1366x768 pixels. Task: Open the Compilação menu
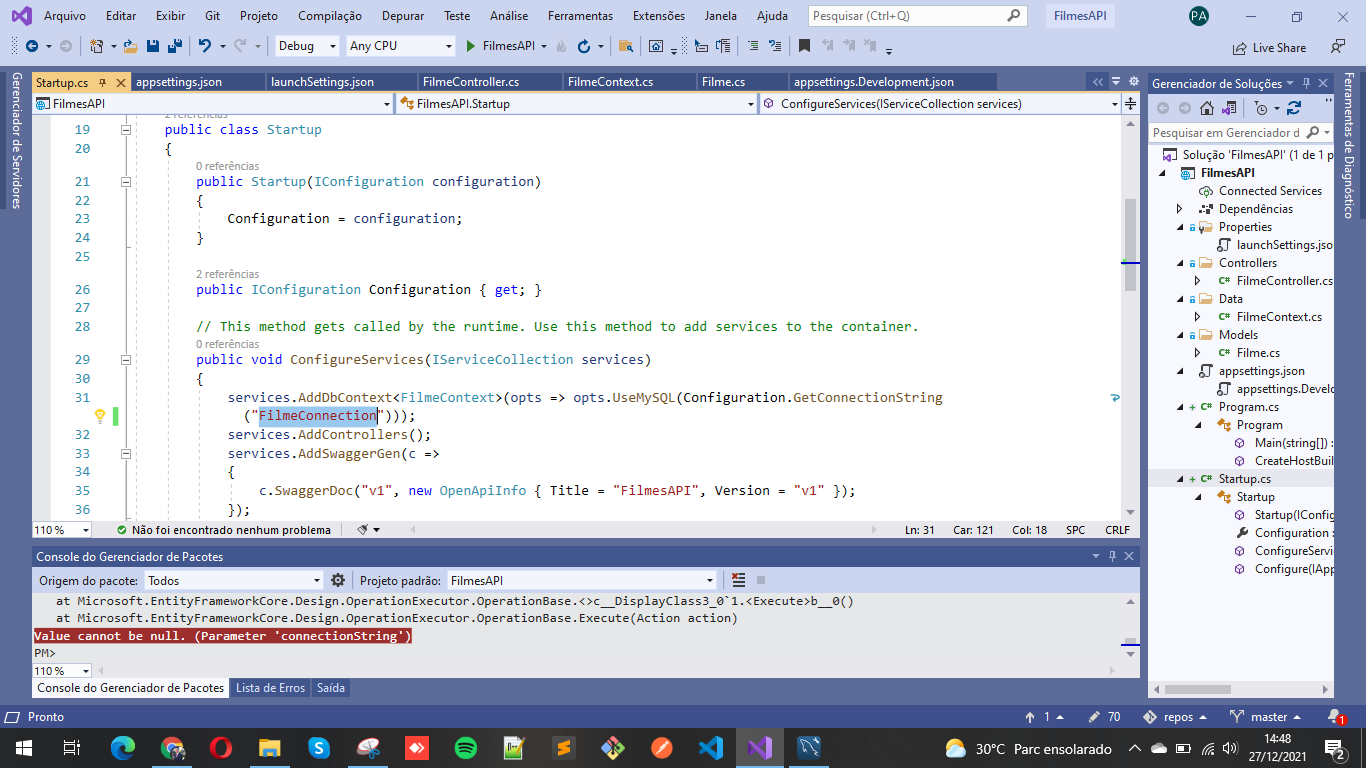tap(331, 16)
